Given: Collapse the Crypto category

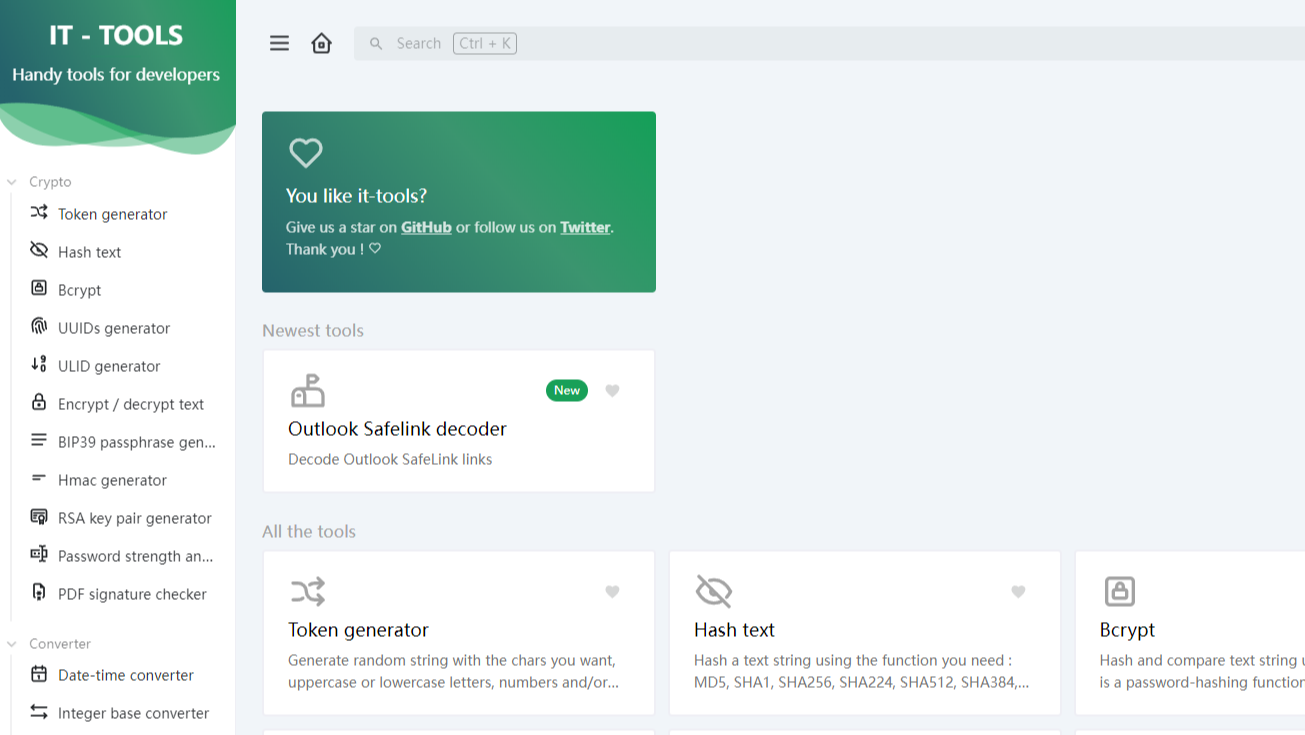Looking at the screenshot, I should pos(12,182).
